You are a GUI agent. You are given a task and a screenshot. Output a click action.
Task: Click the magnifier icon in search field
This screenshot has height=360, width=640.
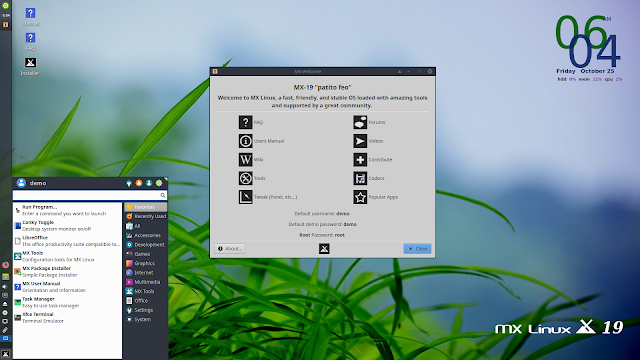pos(162,196)
